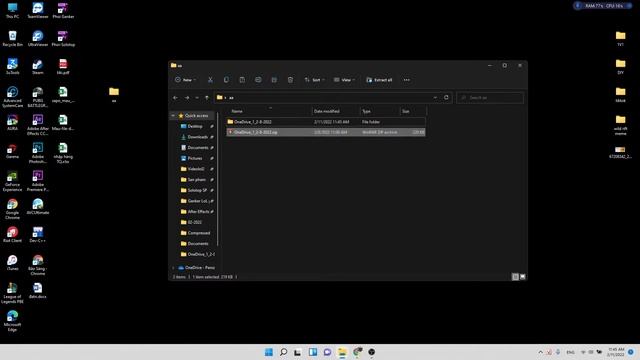The height and width of the screenshot is (360, 640).
Task: Click the Share icon in Explorer toolbar
Action: click(x=274, y=80)
